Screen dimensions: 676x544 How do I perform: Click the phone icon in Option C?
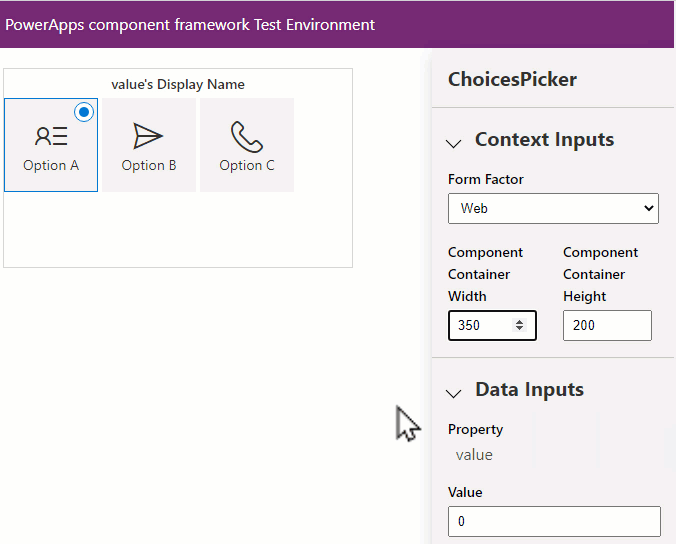click(x=246, y=136)
